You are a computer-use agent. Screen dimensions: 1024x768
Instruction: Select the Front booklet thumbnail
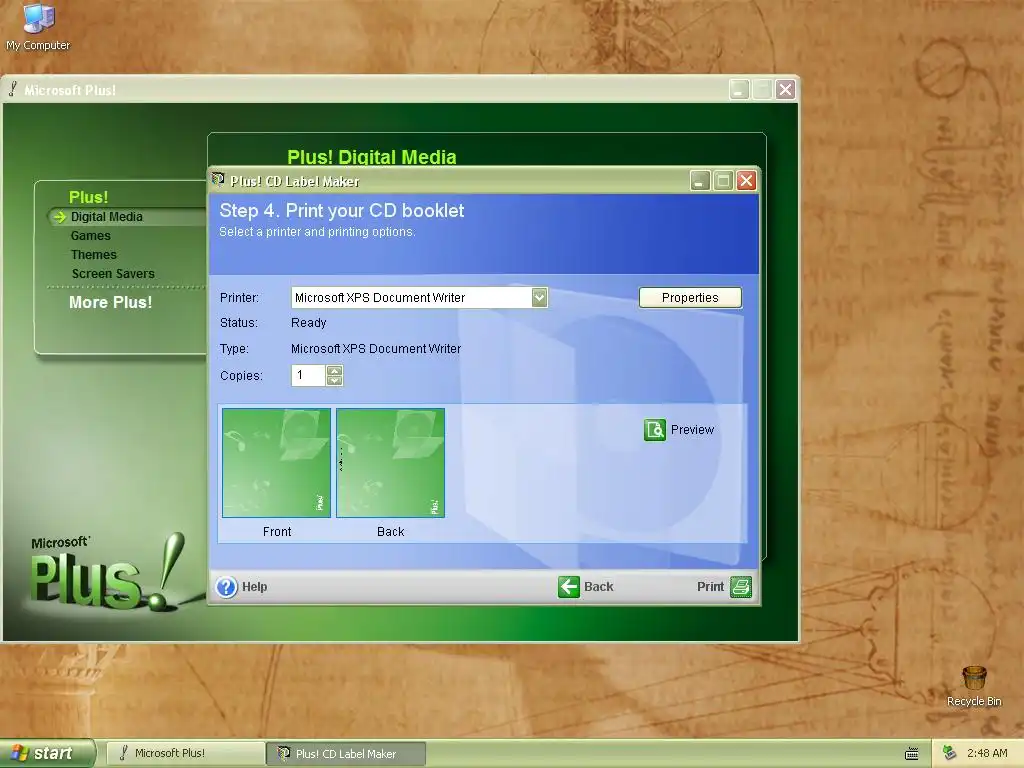pyautogui.click(x=276, y=463)
